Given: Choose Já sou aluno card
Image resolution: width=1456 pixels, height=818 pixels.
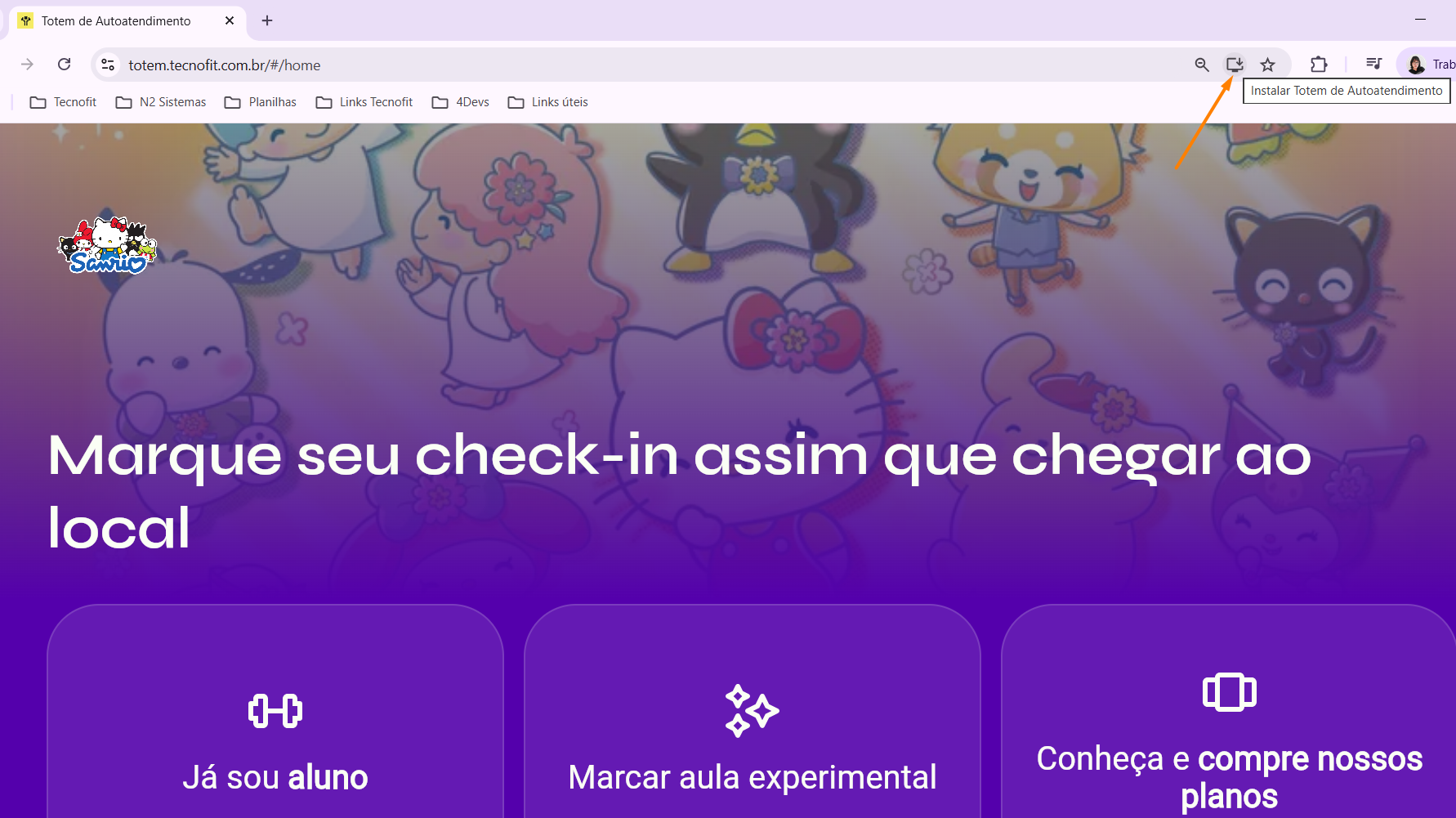Looking at the screenshot, I should click(275, 712).
